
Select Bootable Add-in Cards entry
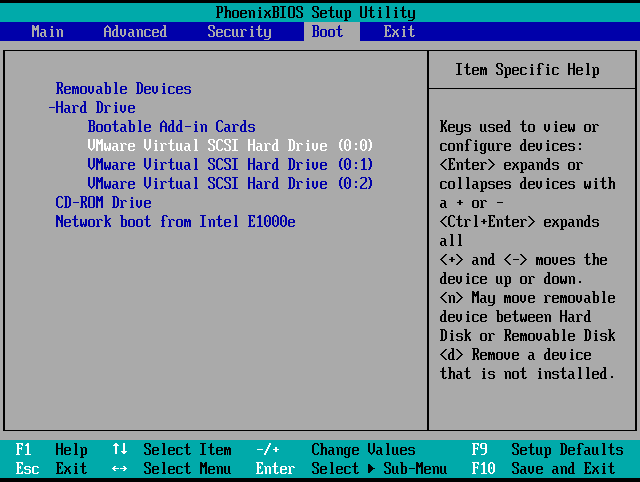(x=171, y=127)
